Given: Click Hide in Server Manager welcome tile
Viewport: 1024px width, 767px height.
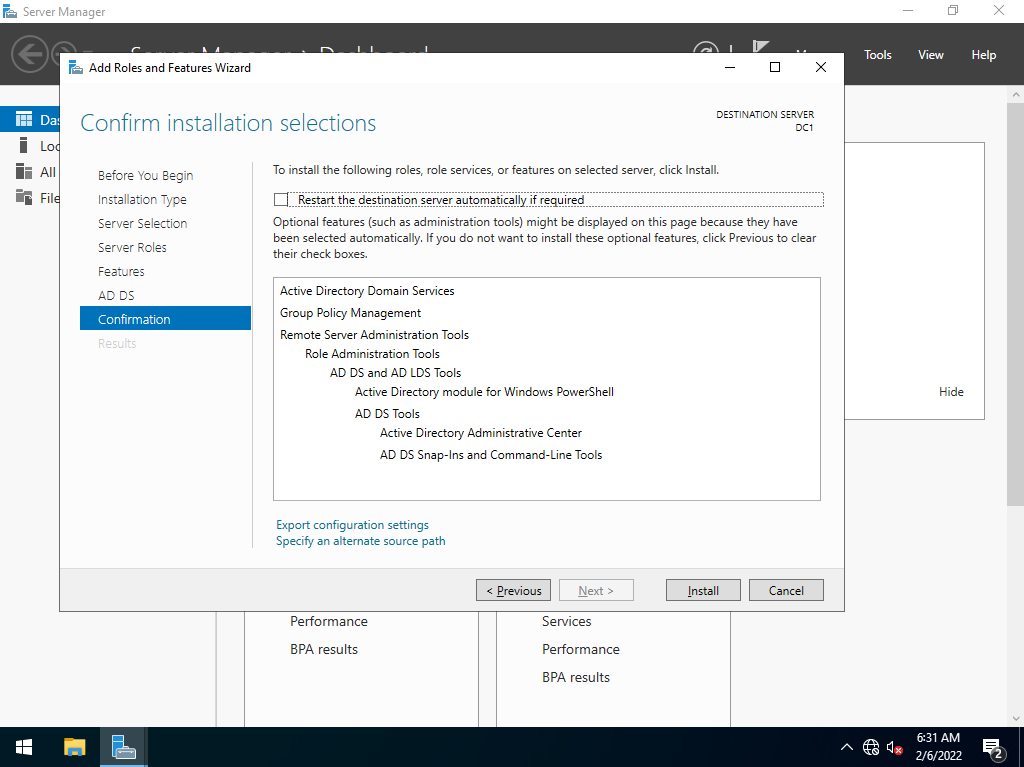Looking at the screenshot, I should [x=951, y=391].
